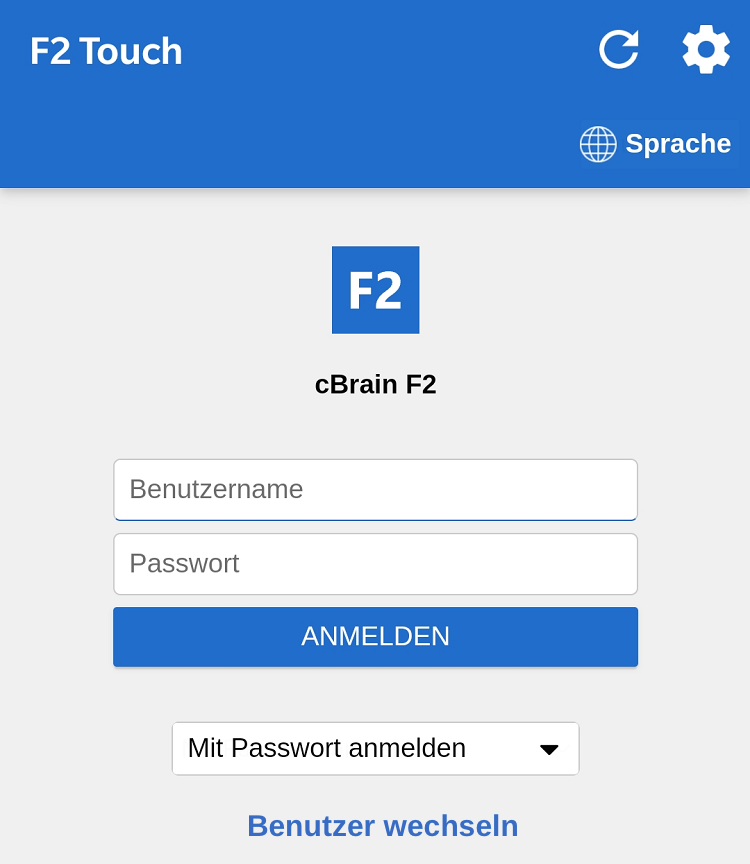Click the blue F2 logo square

tap(375, 290)
